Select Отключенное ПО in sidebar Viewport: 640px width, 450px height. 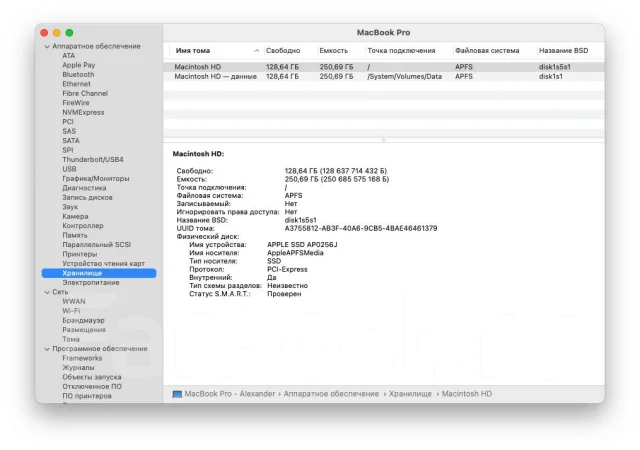[x=92, y=386]
